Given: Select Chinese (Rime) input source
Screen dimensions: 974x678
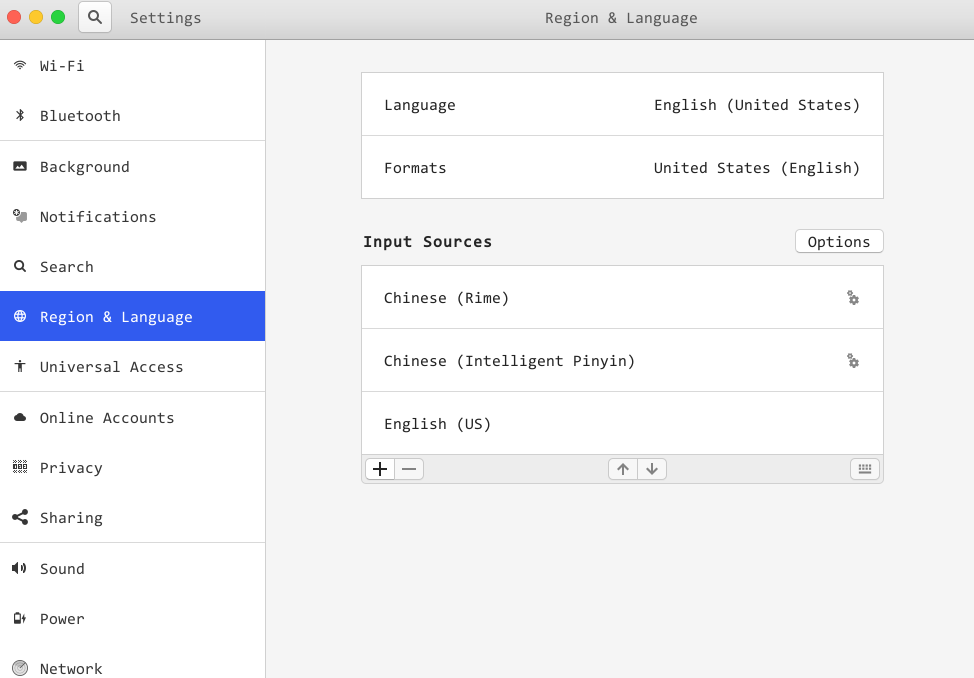Looking at the screenshot, I should coord(622,298).
